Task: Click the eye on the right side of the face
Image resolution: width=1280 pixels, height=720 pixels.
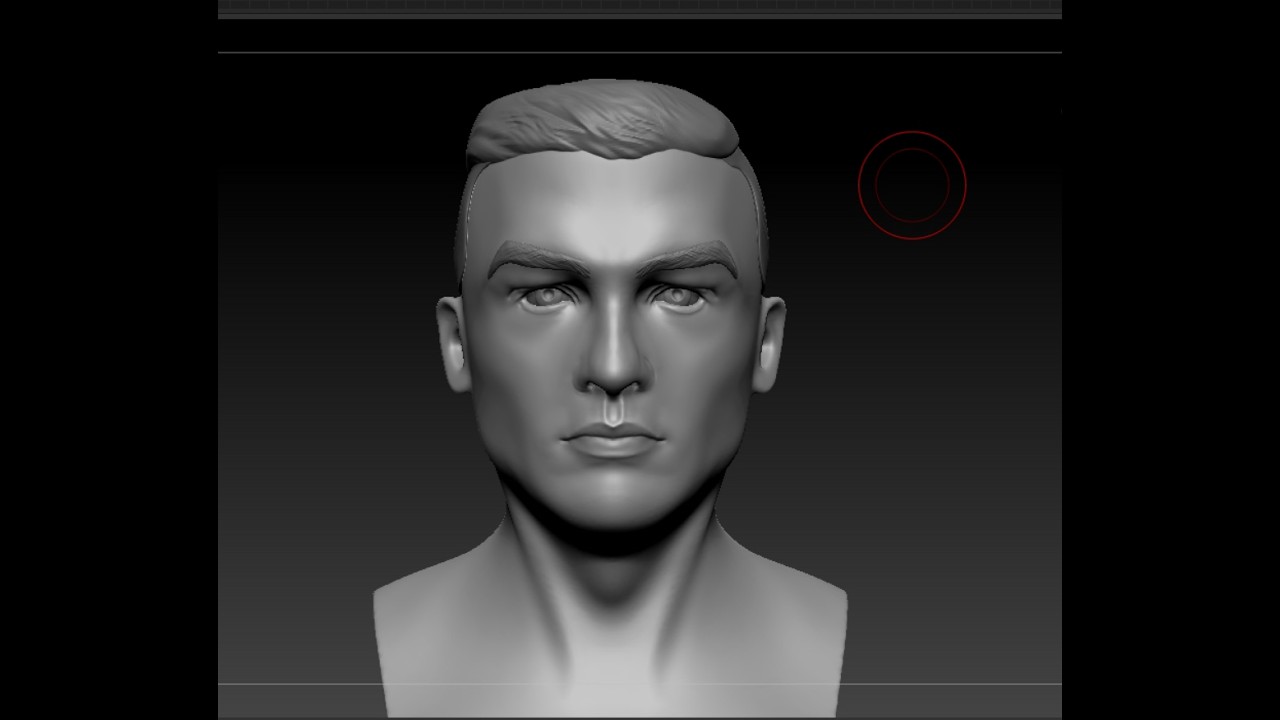Action: coord(680,297)
